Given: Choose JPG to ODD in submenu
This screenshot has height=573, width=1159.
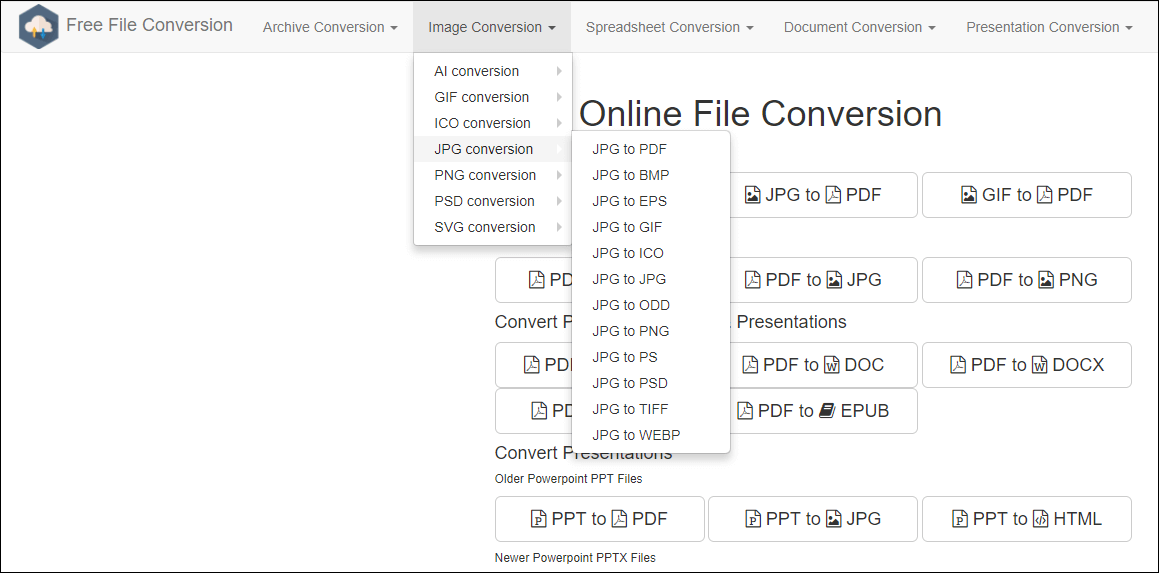Looking at the screenshot, I should click(650, 305).
